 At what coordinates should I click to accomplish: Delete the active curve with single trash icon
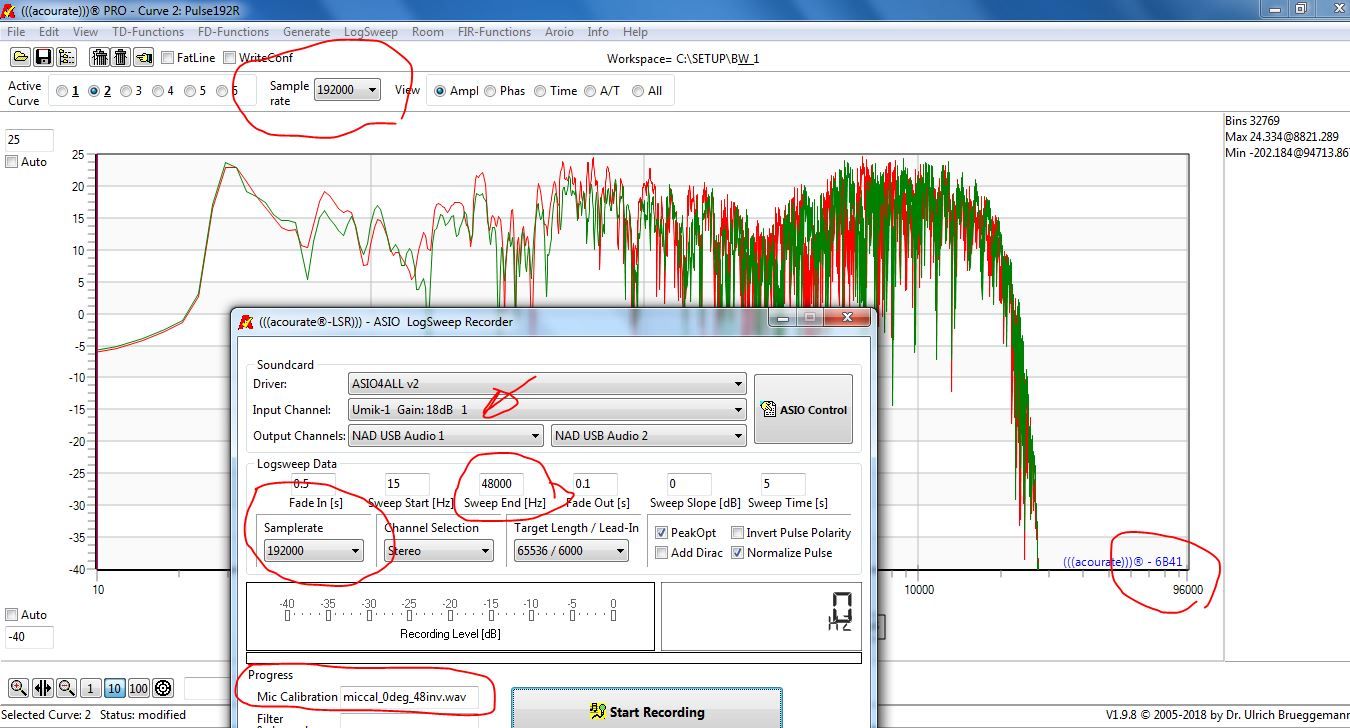120,57
